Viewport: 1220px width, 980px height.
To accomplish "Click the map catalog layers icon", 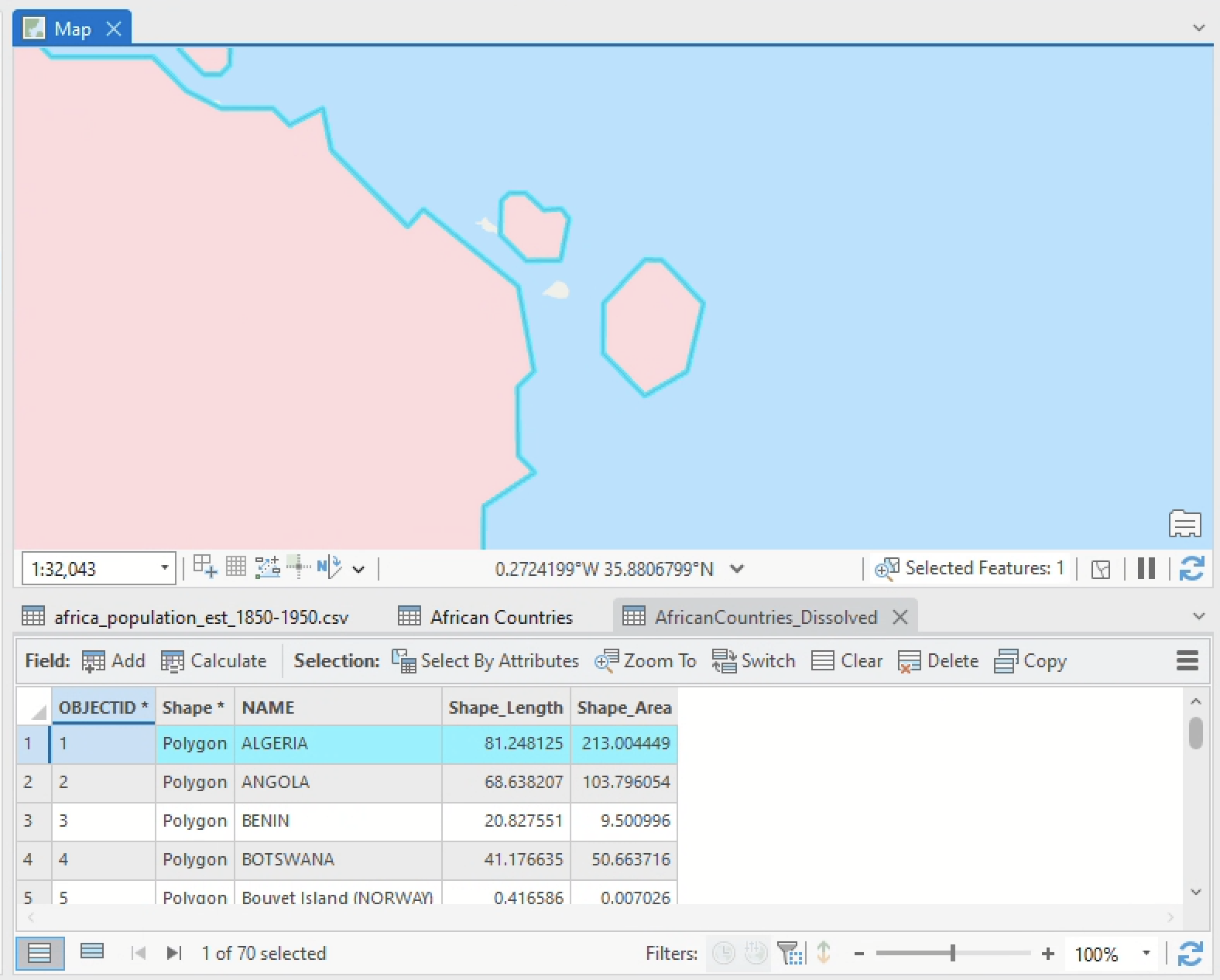I will (x=1184, y=524).
